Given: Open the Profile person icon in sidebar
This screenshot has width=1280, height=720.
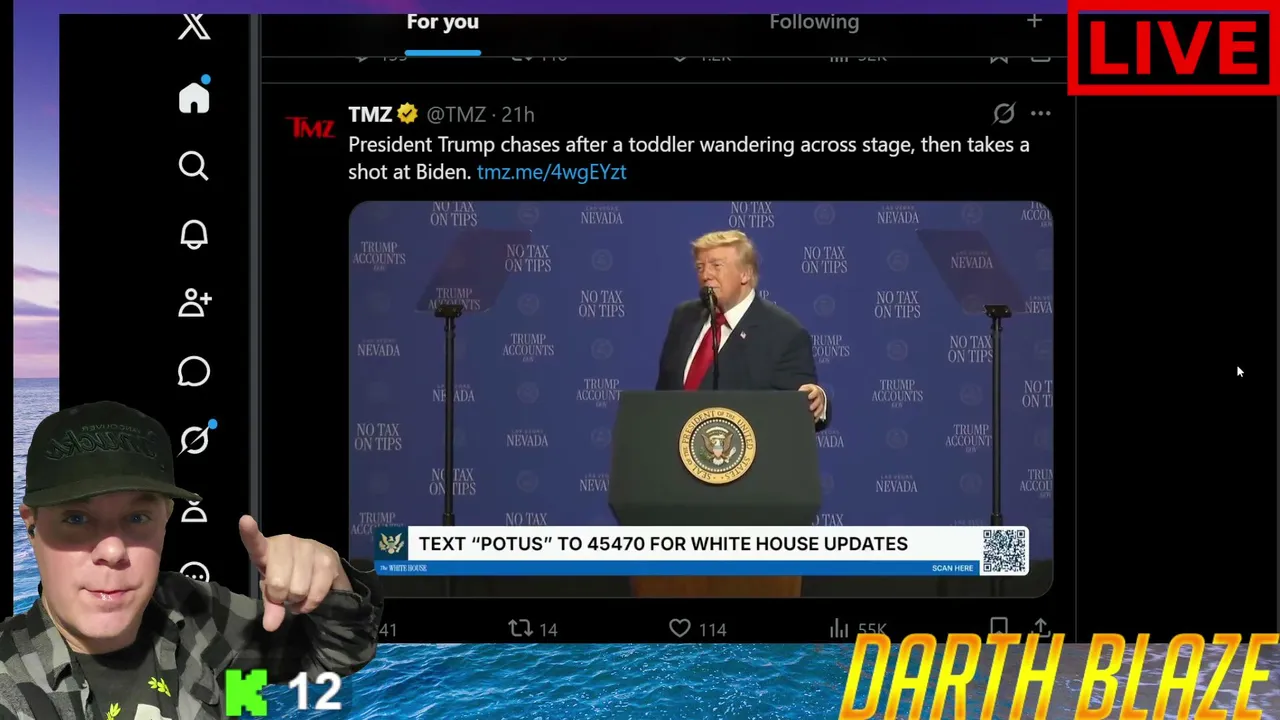Looking at the screenshot, I should click(194, 510).
